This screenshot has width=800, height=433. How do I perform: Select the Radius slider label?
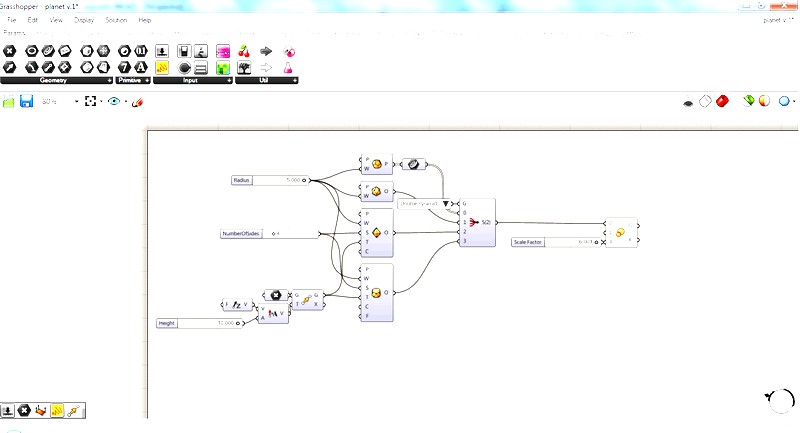point(242,180)
